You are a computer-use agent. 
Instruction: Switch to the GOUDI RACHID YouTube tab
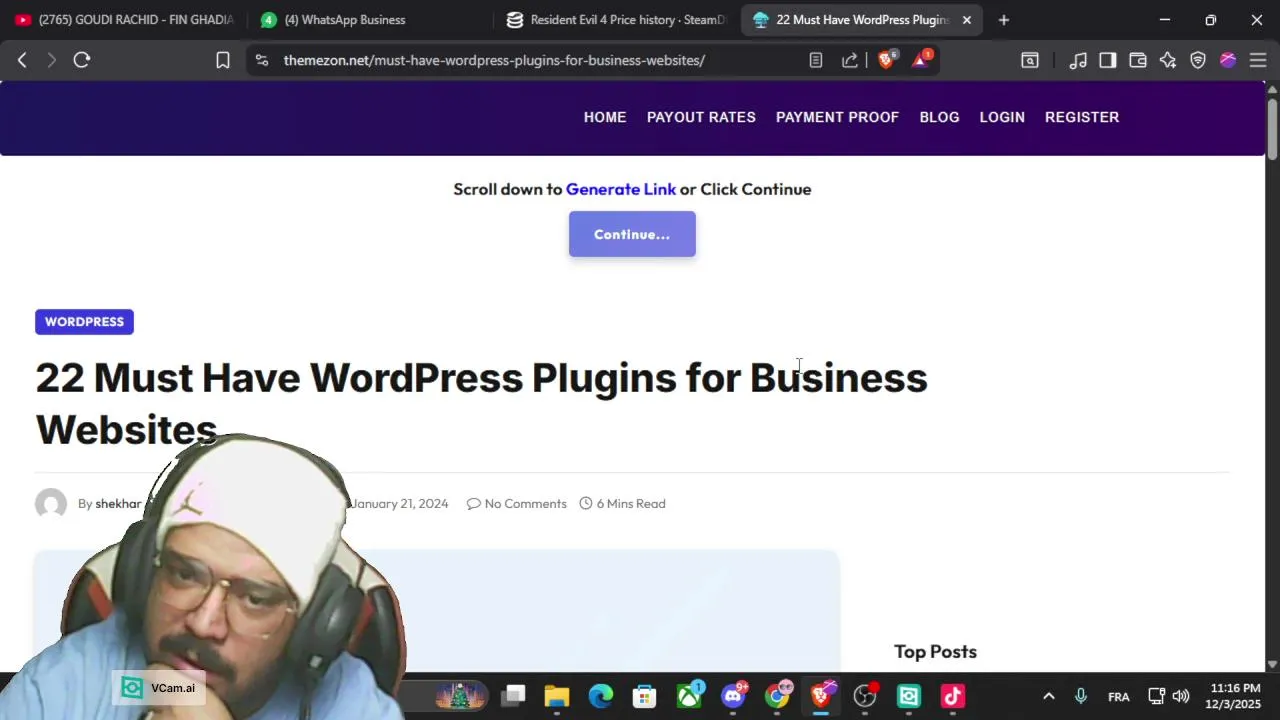coord(124,20)
